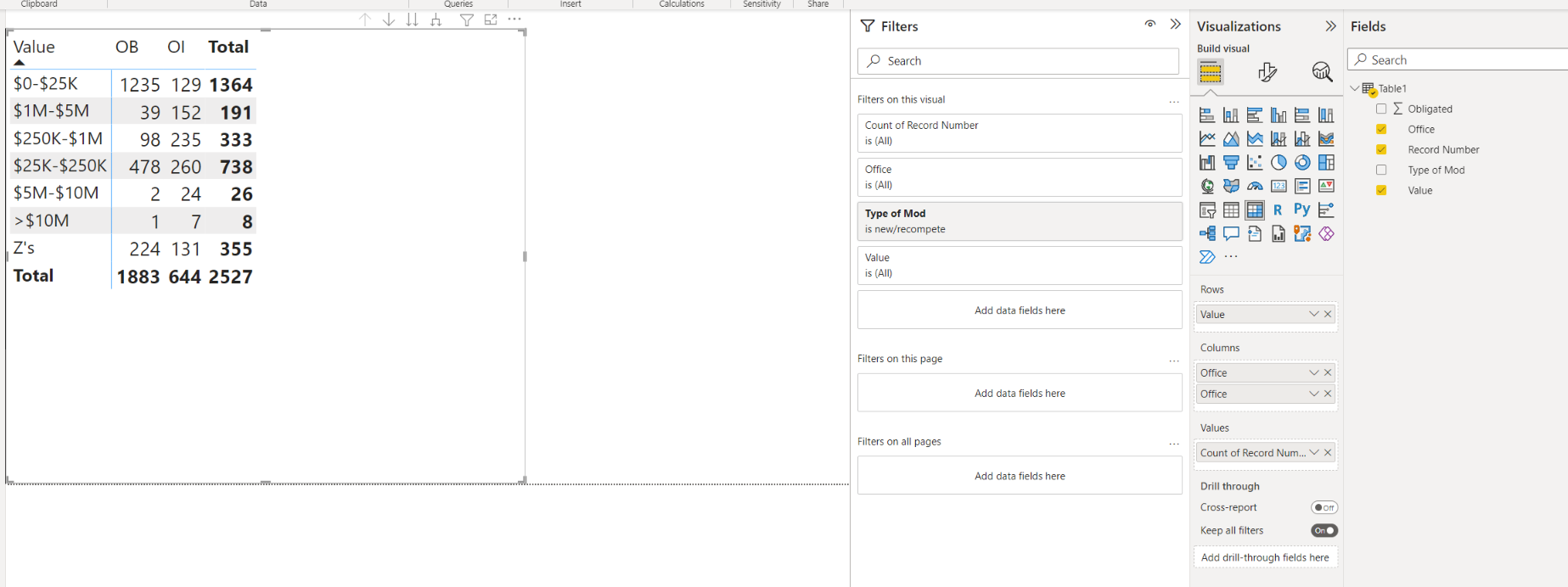Select the Slicer visual

pos(1207,210)
